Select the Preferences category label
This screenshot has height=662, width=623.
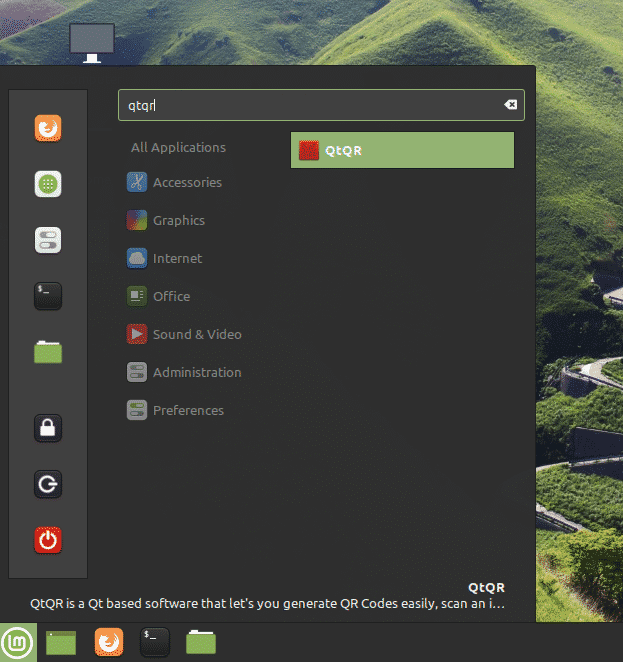188,410
